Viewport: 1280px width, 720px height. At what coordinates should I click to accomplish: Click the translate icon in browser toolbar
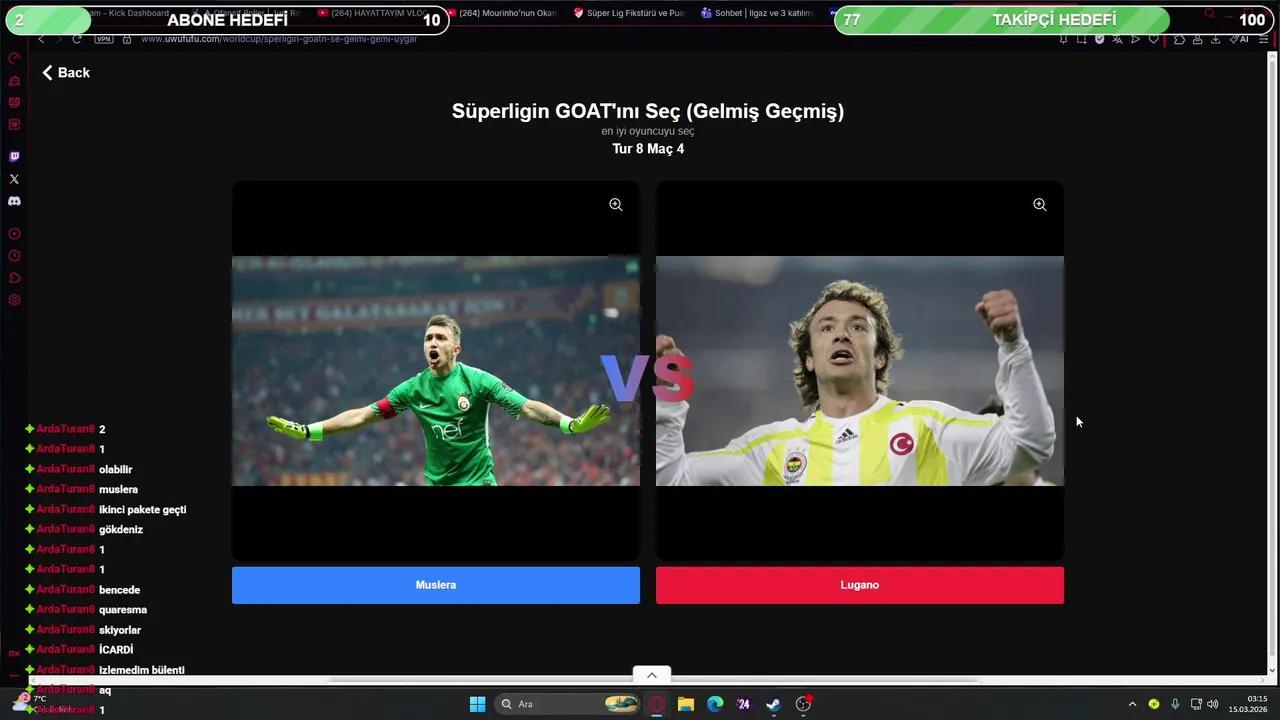(1118, 39)
